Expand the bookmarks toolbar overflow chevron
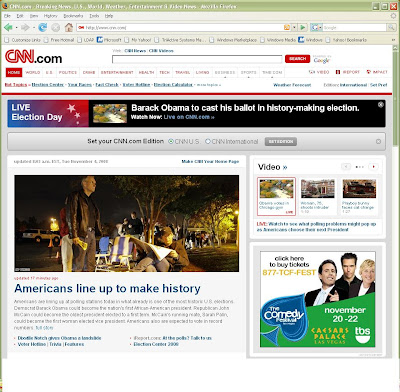 393,40
